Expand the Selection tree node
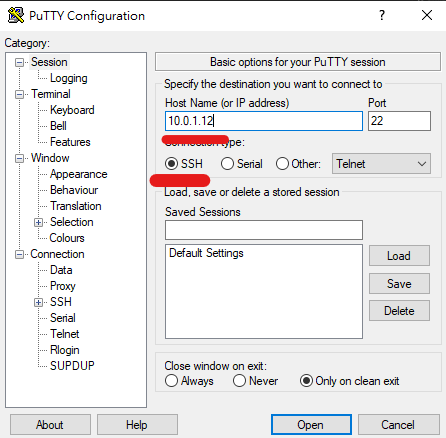446x438 pixels. [x=39, y=222]
